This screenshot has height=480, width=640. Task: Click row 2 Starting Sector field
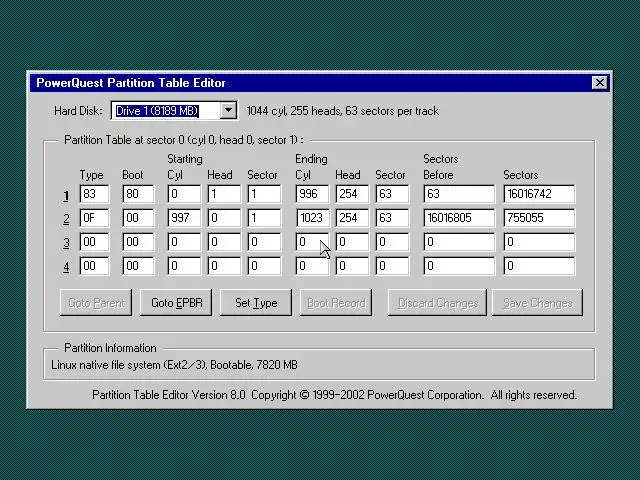point(264,218)
